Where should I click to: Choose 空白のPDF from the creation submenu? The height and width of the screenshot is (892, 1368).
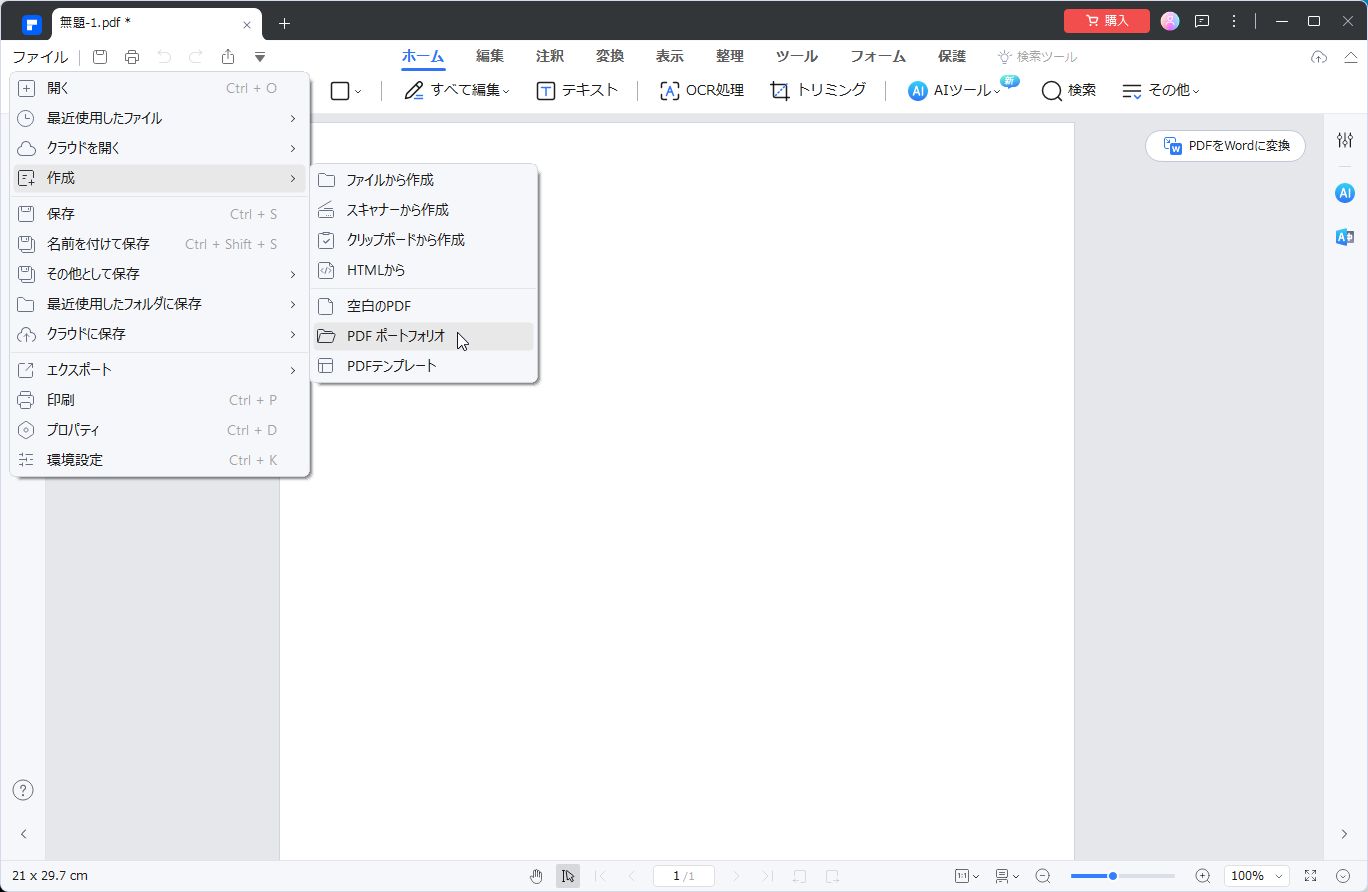(378, 305)
